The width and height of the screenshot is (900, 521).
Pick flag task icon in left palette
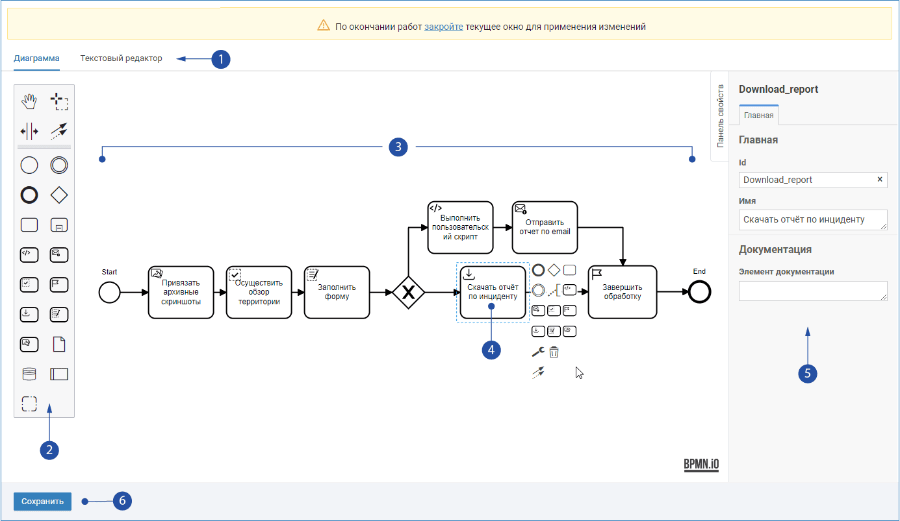[x=59, y=285]
